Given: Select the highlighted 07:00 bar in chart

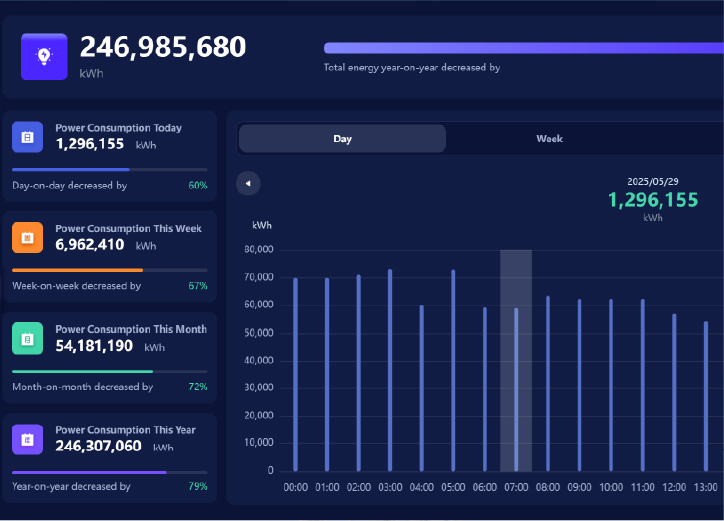Looking at the screenshot, I should [516, 390].
